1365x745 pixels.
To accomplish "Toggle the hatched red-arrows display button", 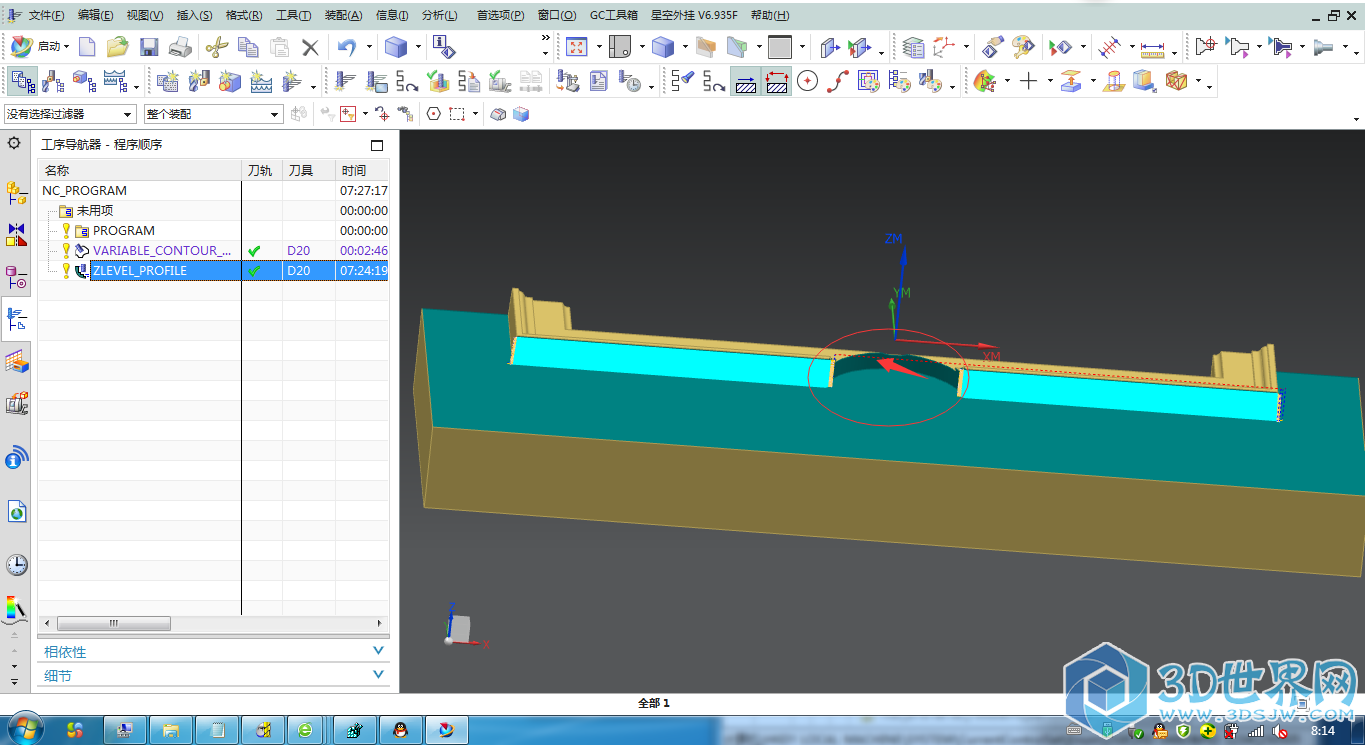I will (x=777, y=81).
